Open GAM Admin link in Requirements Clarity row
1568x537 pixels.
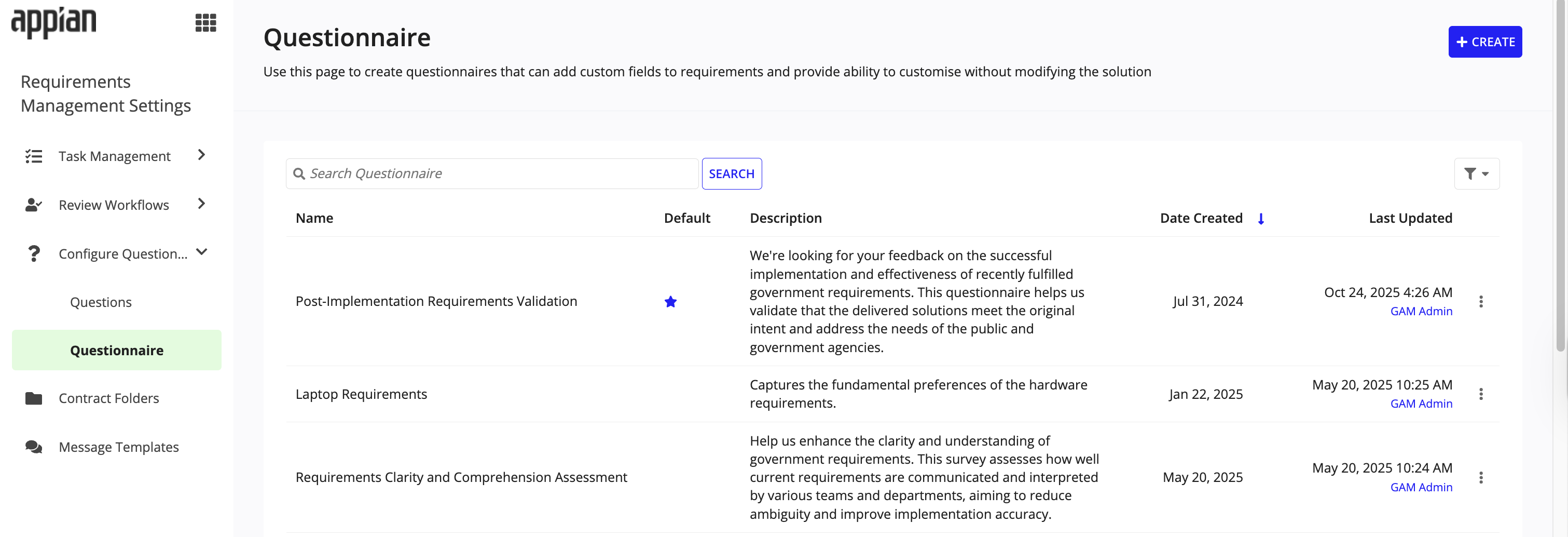(x=1421, y=488)
